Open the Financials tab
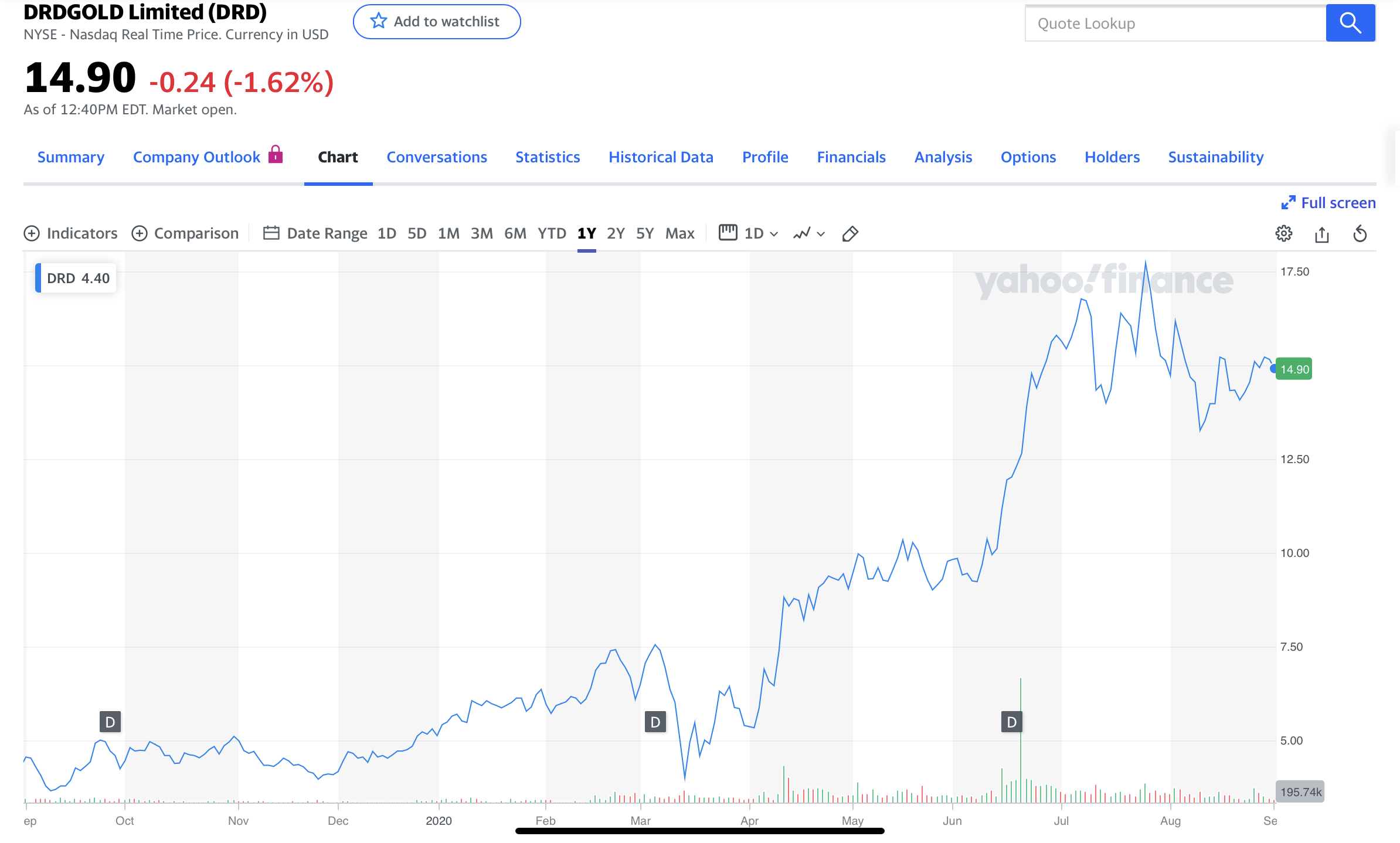1400x843 pixels. coord(851,157)
